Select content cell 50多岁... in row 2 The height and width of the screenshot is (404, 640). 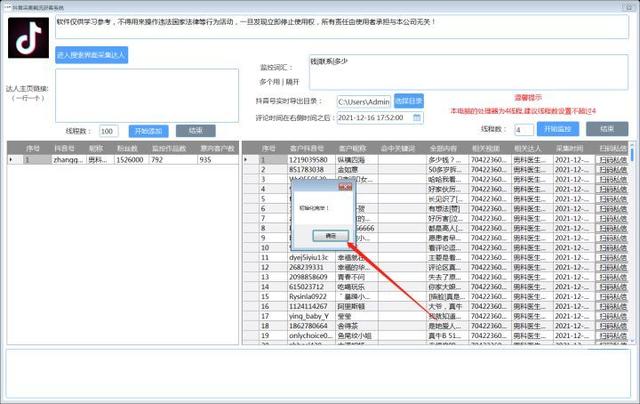tap(448, 169)
